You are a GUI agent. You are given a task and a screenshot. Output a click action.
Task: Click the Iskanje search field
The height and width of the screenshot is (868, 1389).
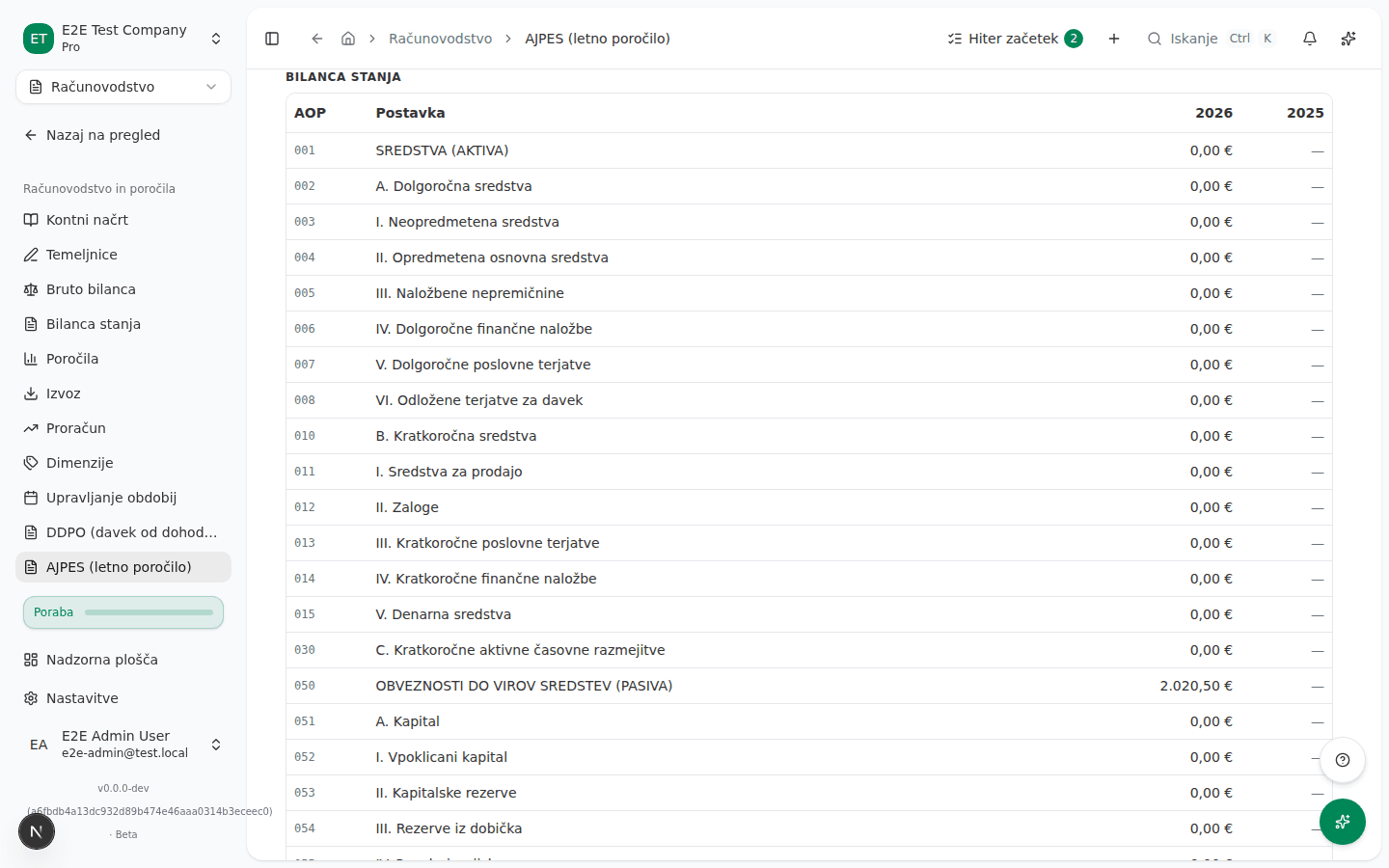tap(1211, 39)
